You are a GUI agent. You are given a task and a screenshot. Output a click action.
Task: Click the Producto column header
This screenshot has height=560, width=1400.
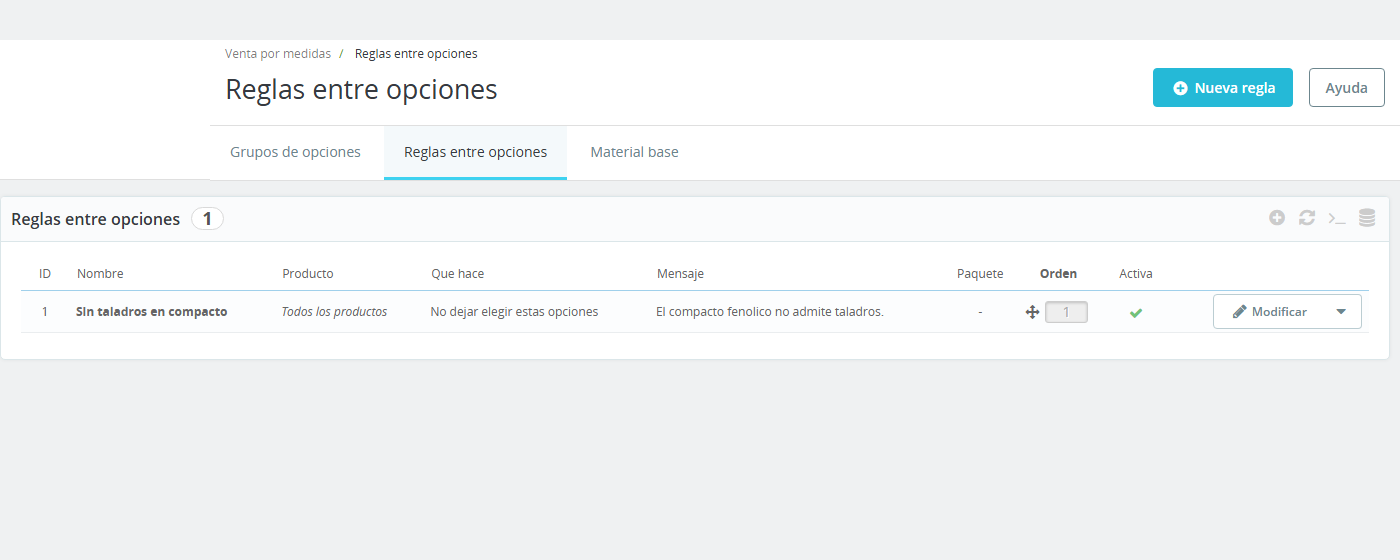308,273
